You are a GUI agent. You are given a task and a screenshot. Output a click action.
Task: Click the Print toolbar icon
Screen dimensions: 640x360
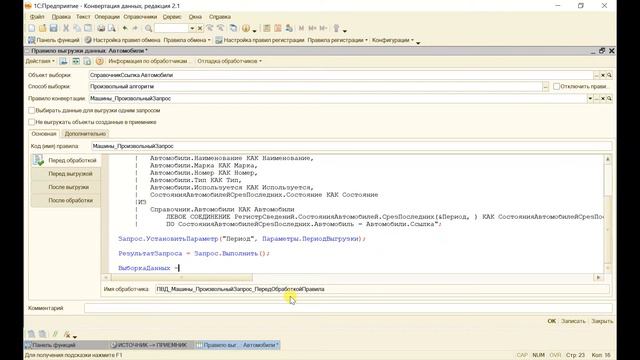click(x=101, y=28)
